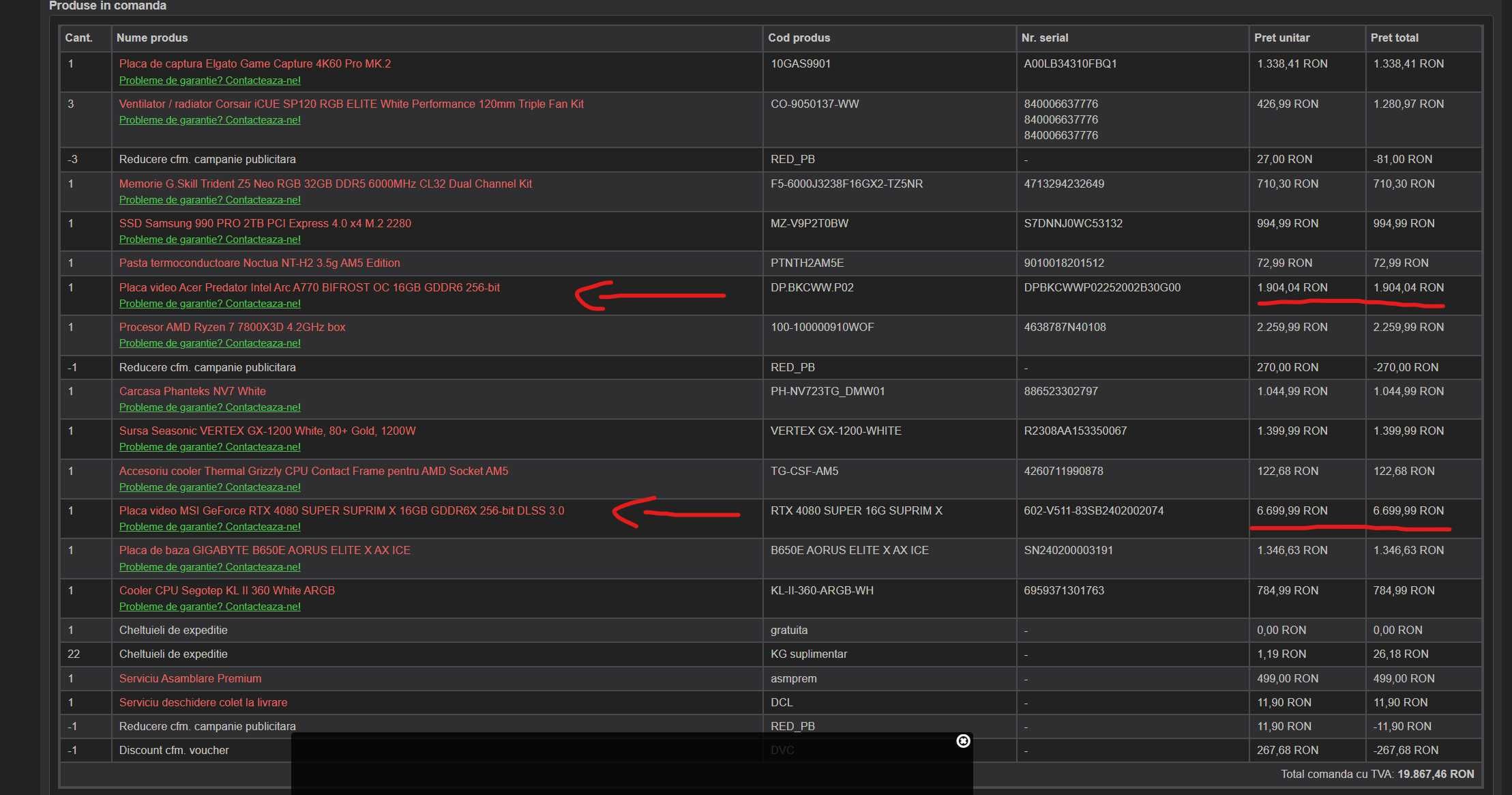Open Procesor AMD Ryzen 7 7800X3D link
Viewport: 1512px width, 795px height.
(233, 328)
